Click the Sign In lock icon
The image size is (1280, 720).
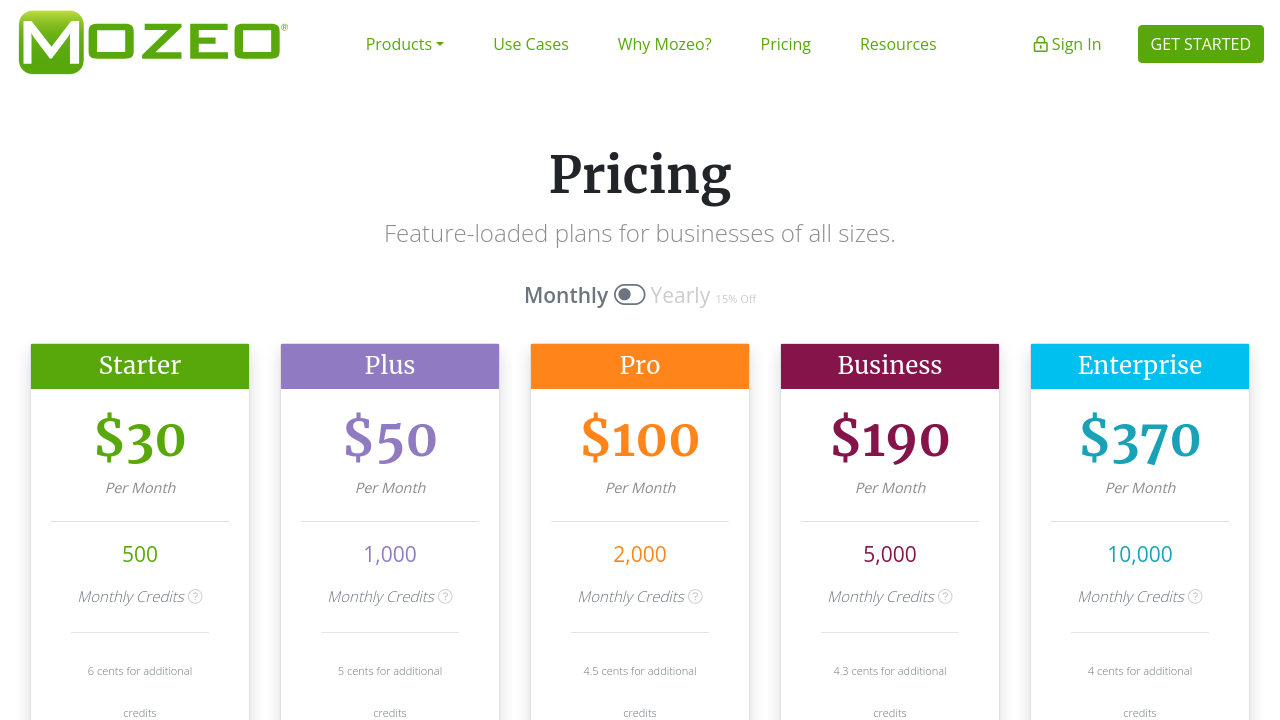click(1040, 44)
